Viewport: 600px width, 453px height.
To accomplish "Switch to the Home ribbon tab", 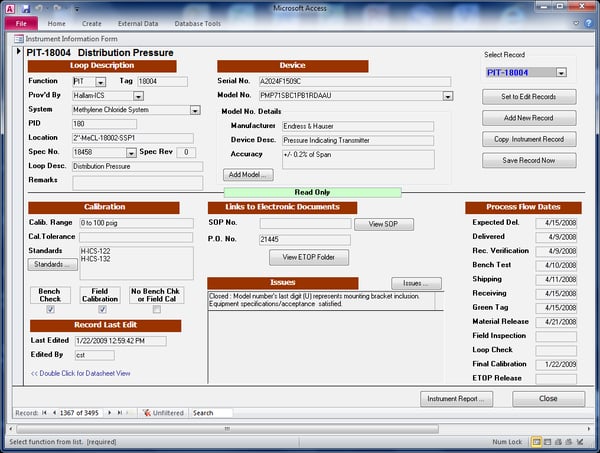I will pyautogui.click(x=56, y=24).
